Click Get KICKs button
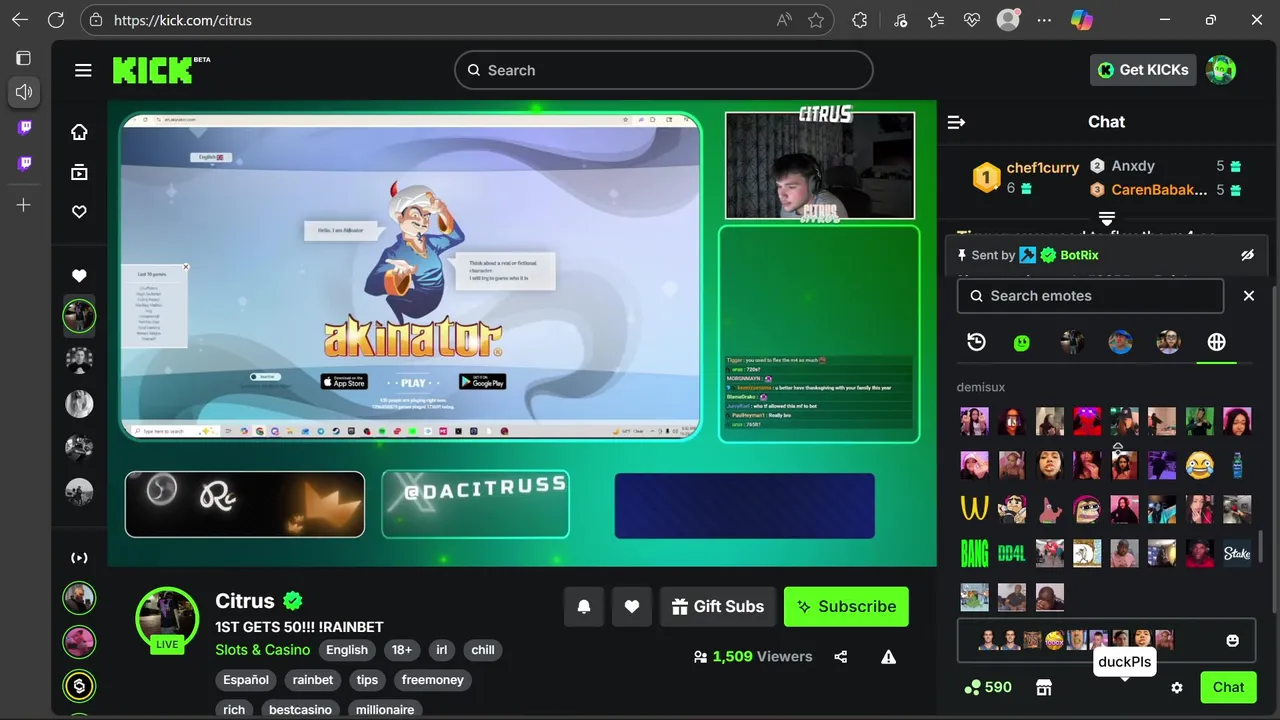Screen dimensions: 1280x720 [1143, 70]
